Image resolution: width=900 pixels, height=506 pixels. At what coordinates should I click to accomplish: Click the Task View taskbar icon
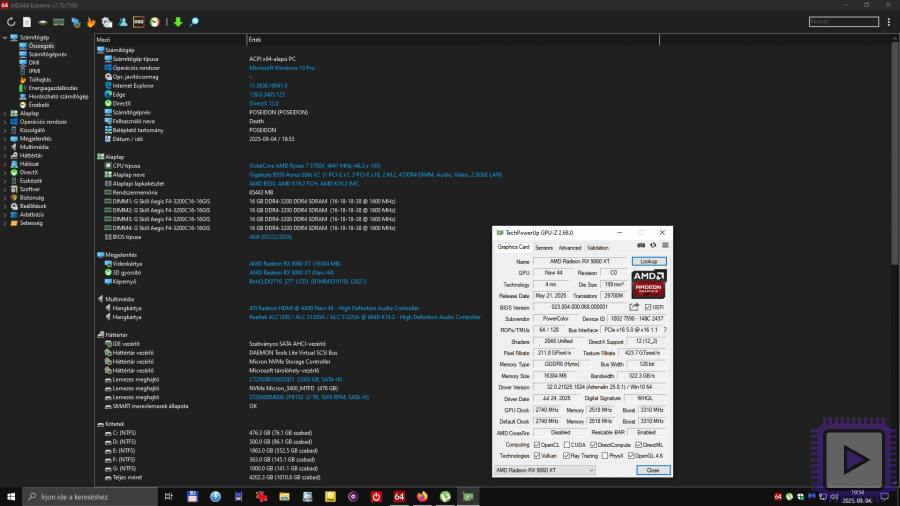[169, 496]
